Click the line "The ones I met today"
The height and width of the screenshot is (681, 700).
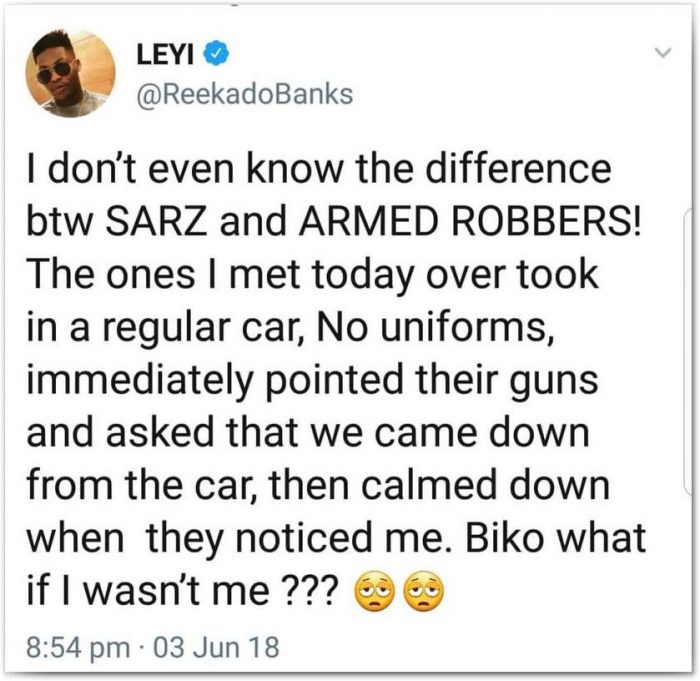(222, 274)
